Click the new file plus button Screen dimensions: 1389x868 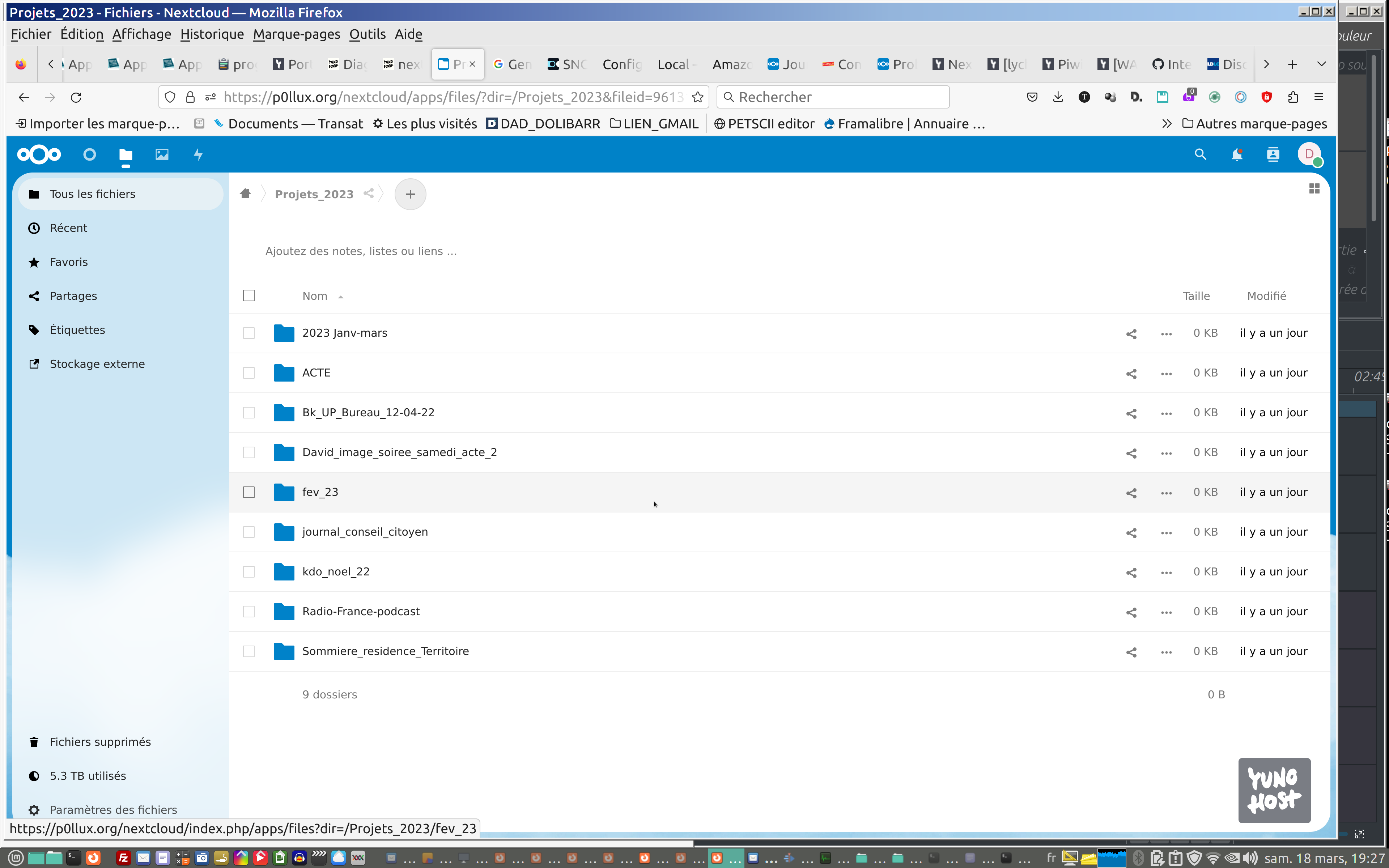click(x=410, y=194)
